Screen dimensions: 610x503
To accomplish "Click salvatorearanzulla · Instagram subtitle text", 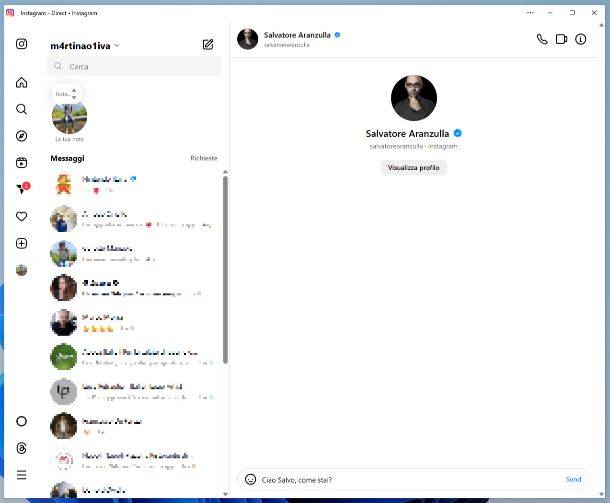I will tap(413, 146).
